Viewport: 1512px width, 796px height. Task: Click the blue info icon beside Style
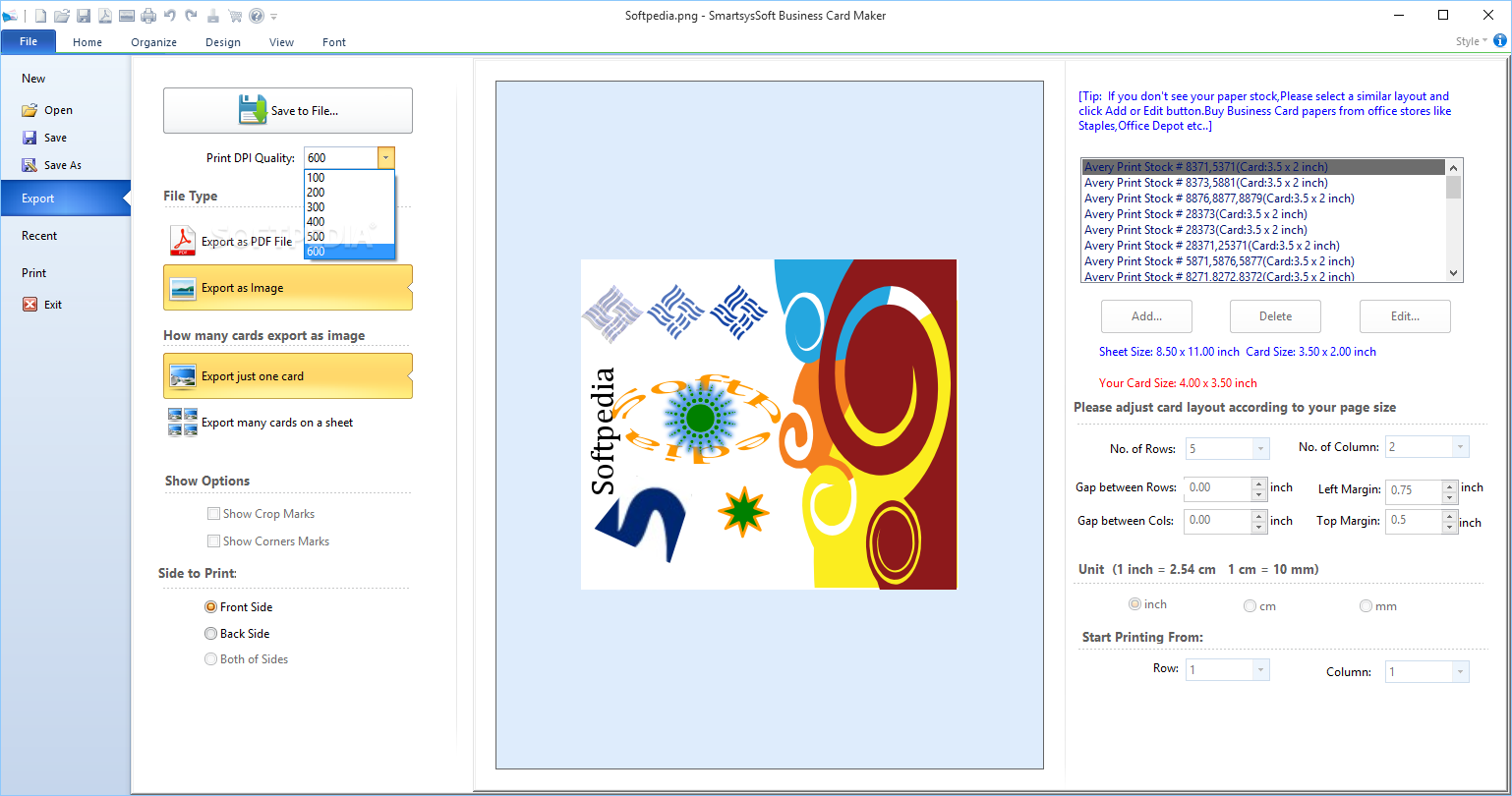[x=1500, y=41]
